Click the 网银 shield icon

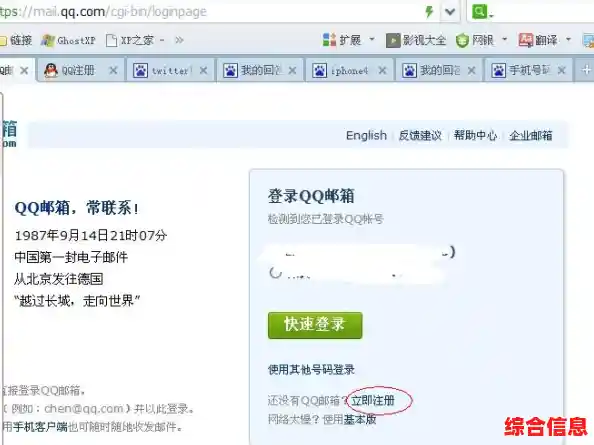[x=462, y=40]
